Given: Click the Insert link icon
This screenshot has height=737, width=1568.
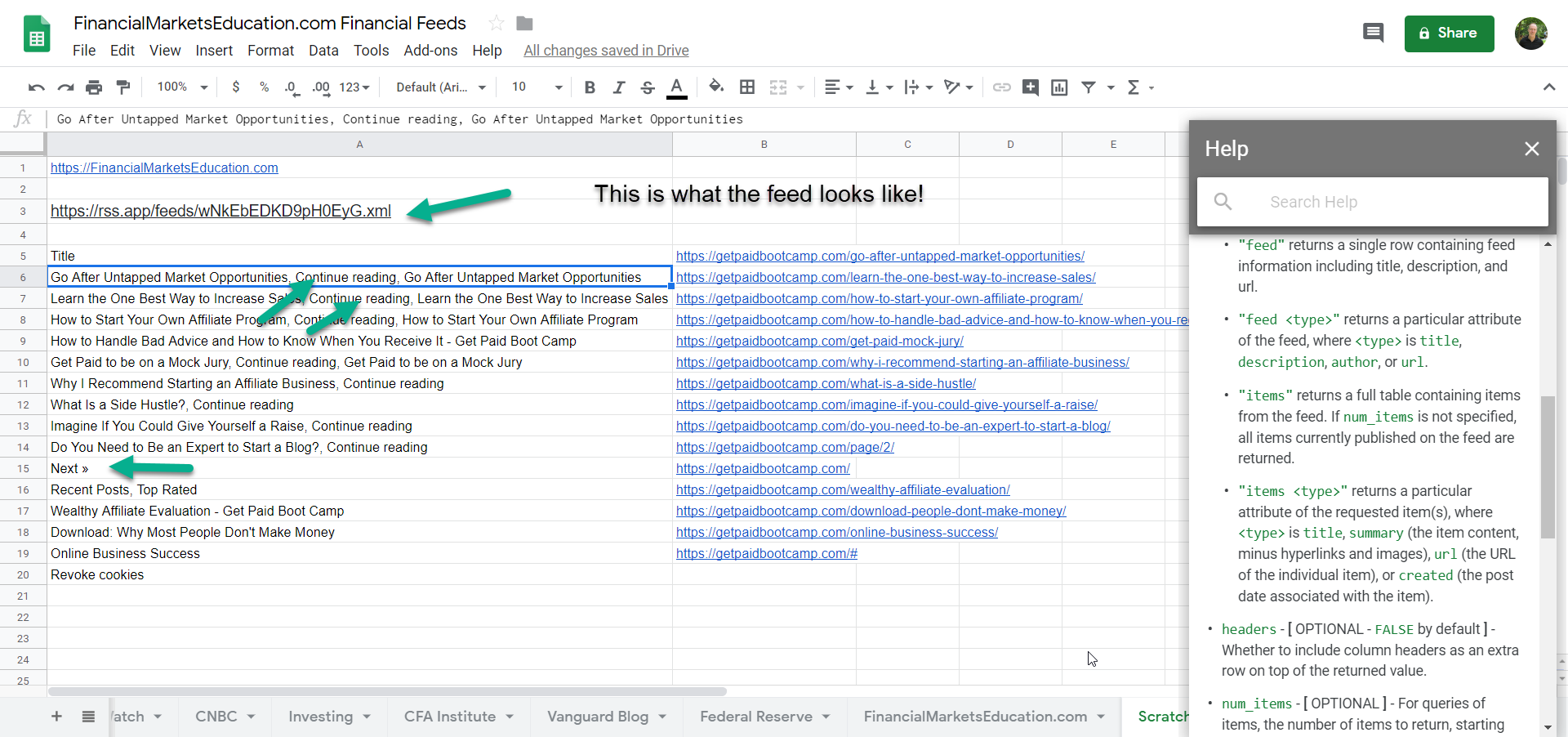Looking at the screenshot, I should (1002, 87).
